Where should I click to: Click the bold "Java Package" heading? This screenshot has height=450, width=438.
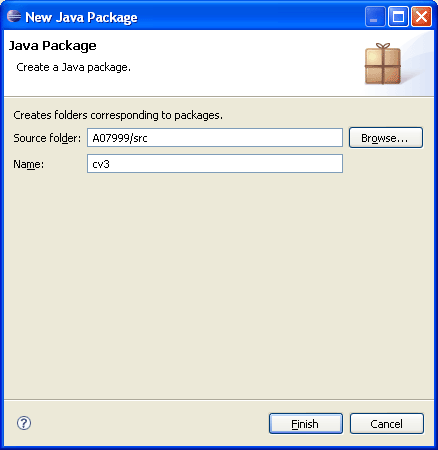point(53,46)
